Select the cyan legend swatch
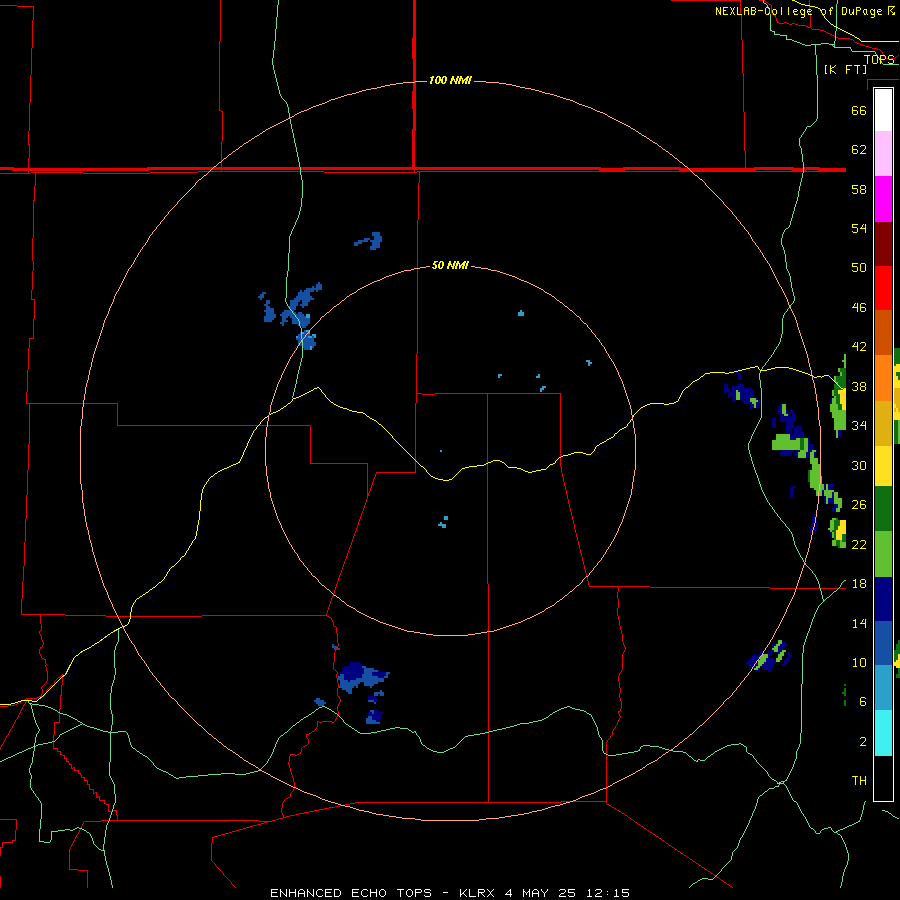The width and height of the screenshot is (900, 900). tap(883, 733)
